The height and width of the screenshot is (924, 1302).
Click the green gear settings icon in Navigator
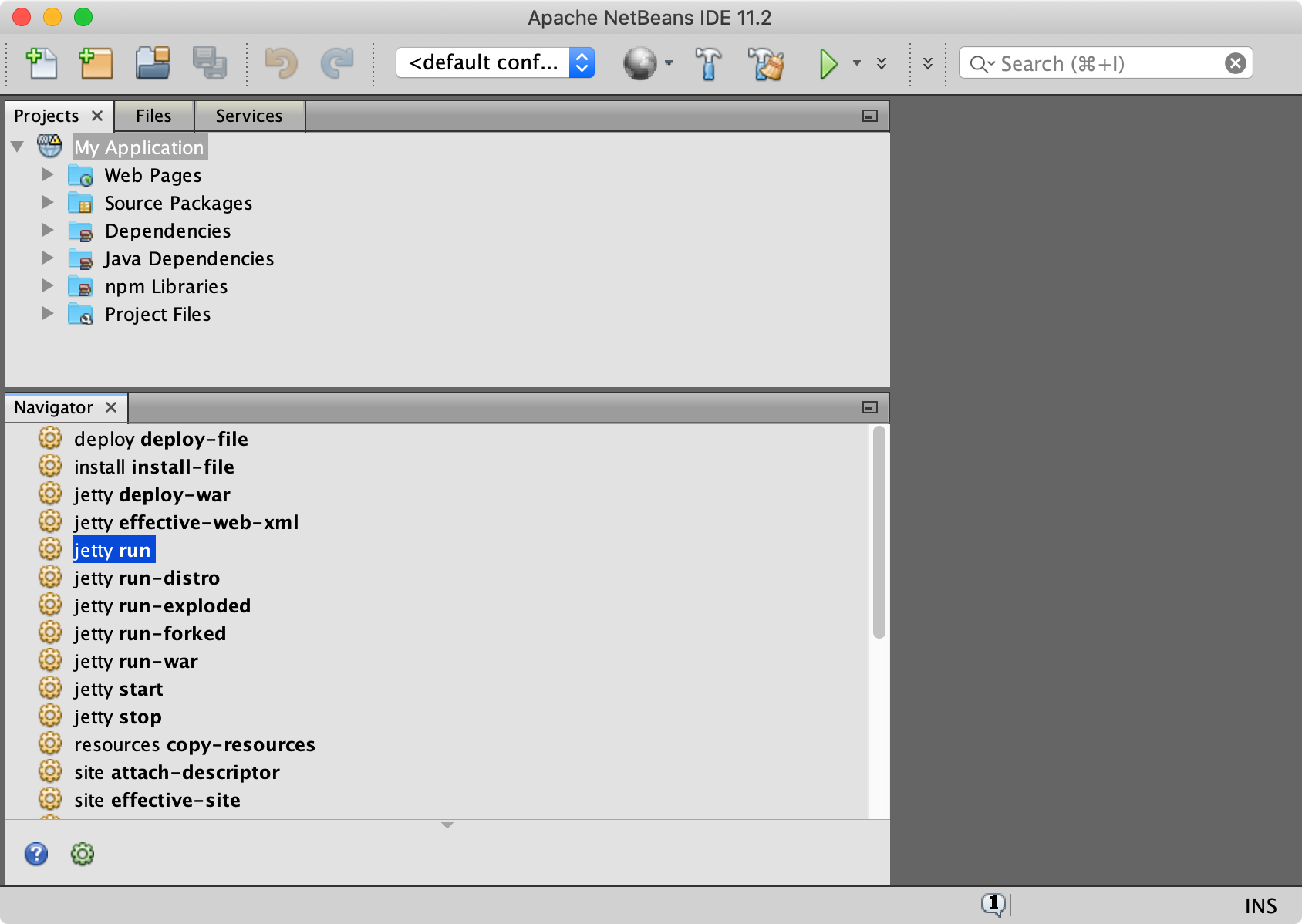tap(83, 854)
